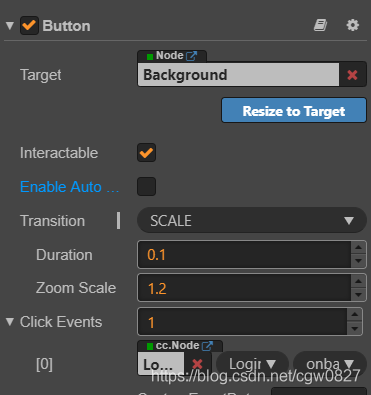This screenshot has height=395, width=371.
Task: Increase Click Events count up arrow
Action: [355, 314]
